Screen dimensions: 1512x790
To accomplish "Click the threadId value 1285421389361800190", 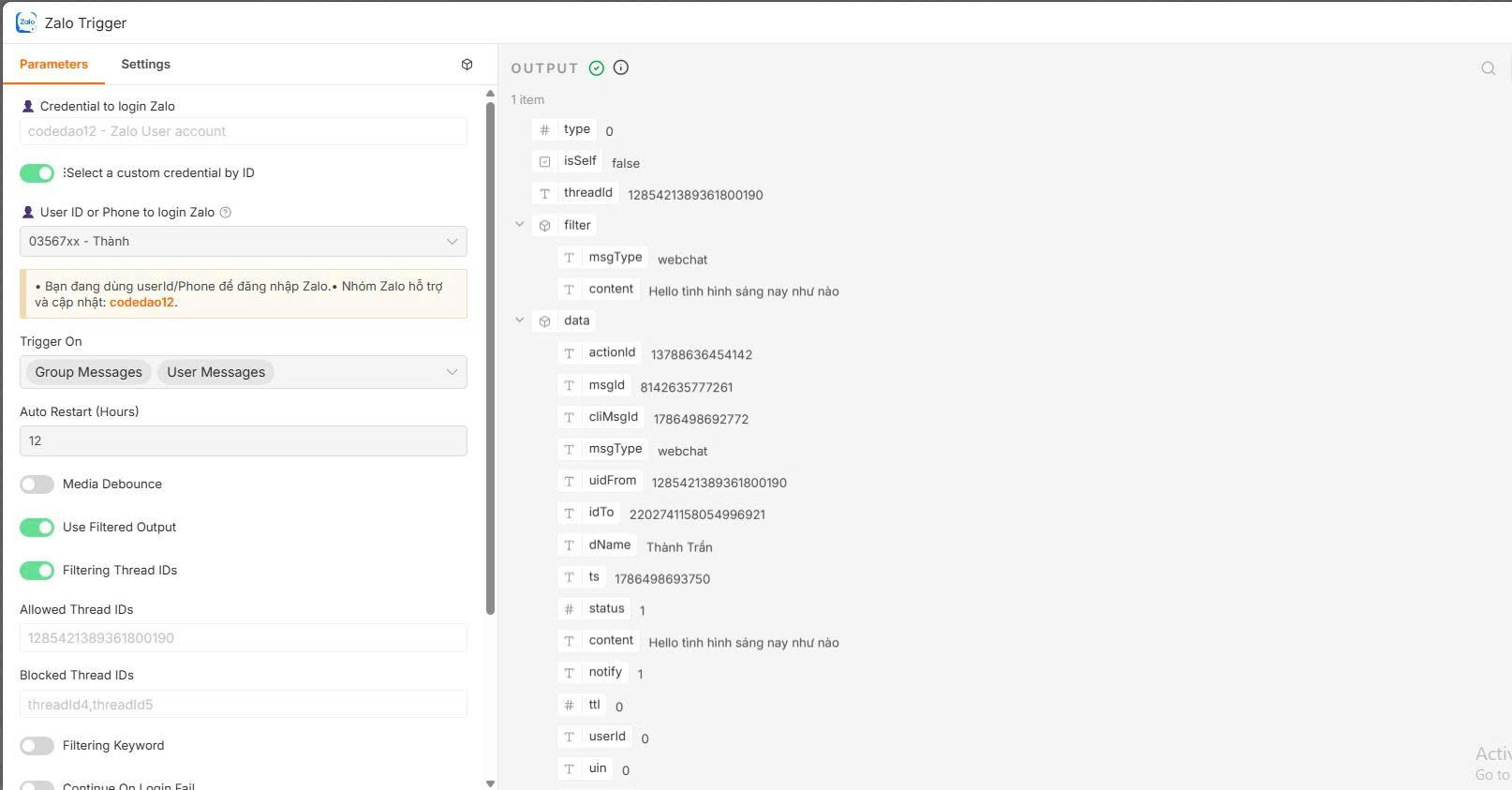I will point(695,195).
